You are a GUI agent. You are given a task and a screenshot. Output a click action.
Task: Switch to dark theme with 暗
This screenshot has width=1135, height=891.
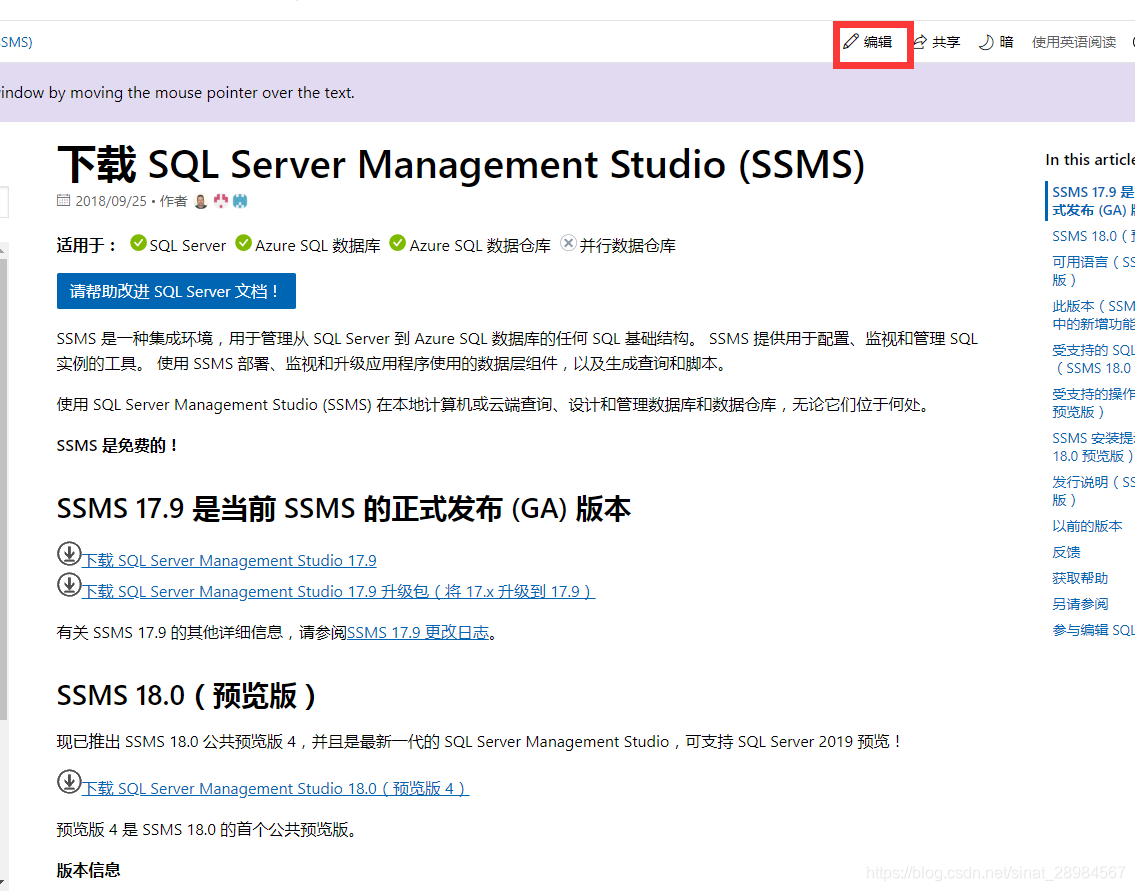996,42
